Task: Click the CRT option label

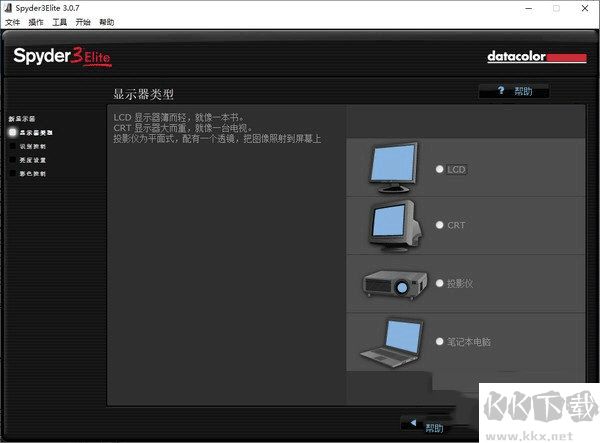Action: pos(456,225)
